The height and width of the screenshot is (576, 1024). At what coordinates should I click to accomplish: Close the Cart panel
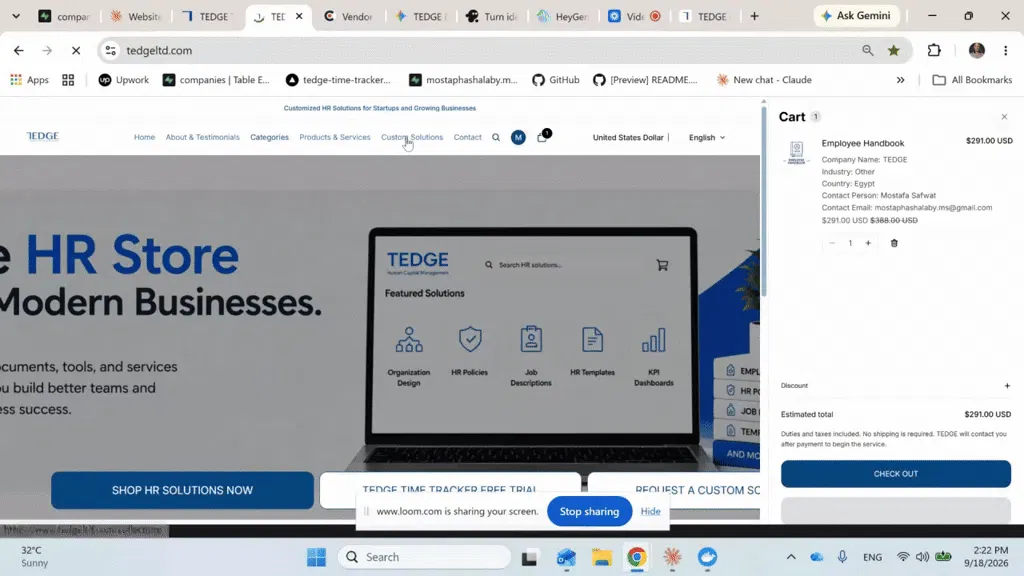click(1004, 117)
